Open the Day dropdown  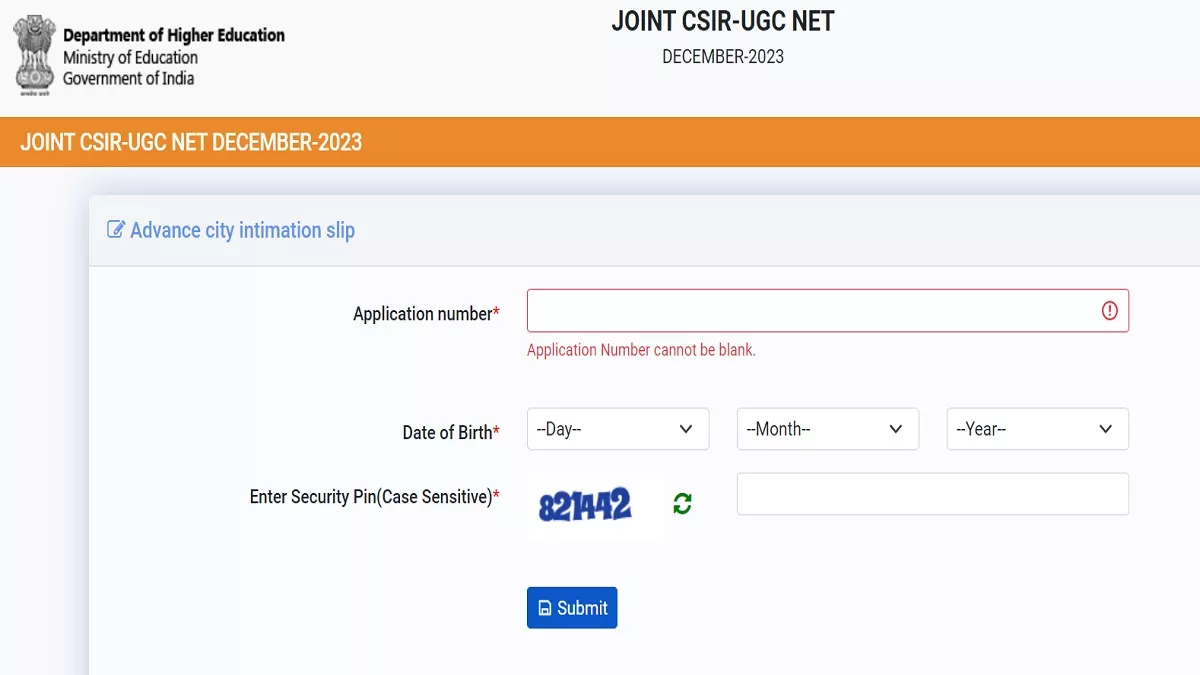618,429
